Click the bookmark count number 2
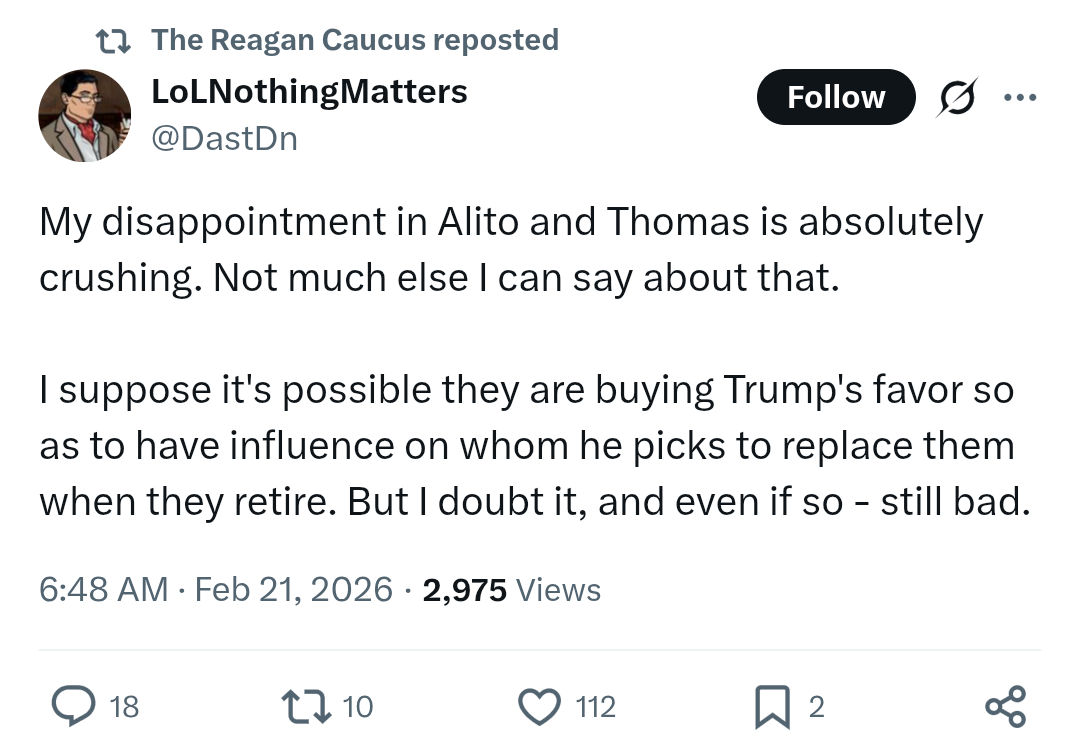Viewport: 1080px width, 746px height. [x=816, y=707]
